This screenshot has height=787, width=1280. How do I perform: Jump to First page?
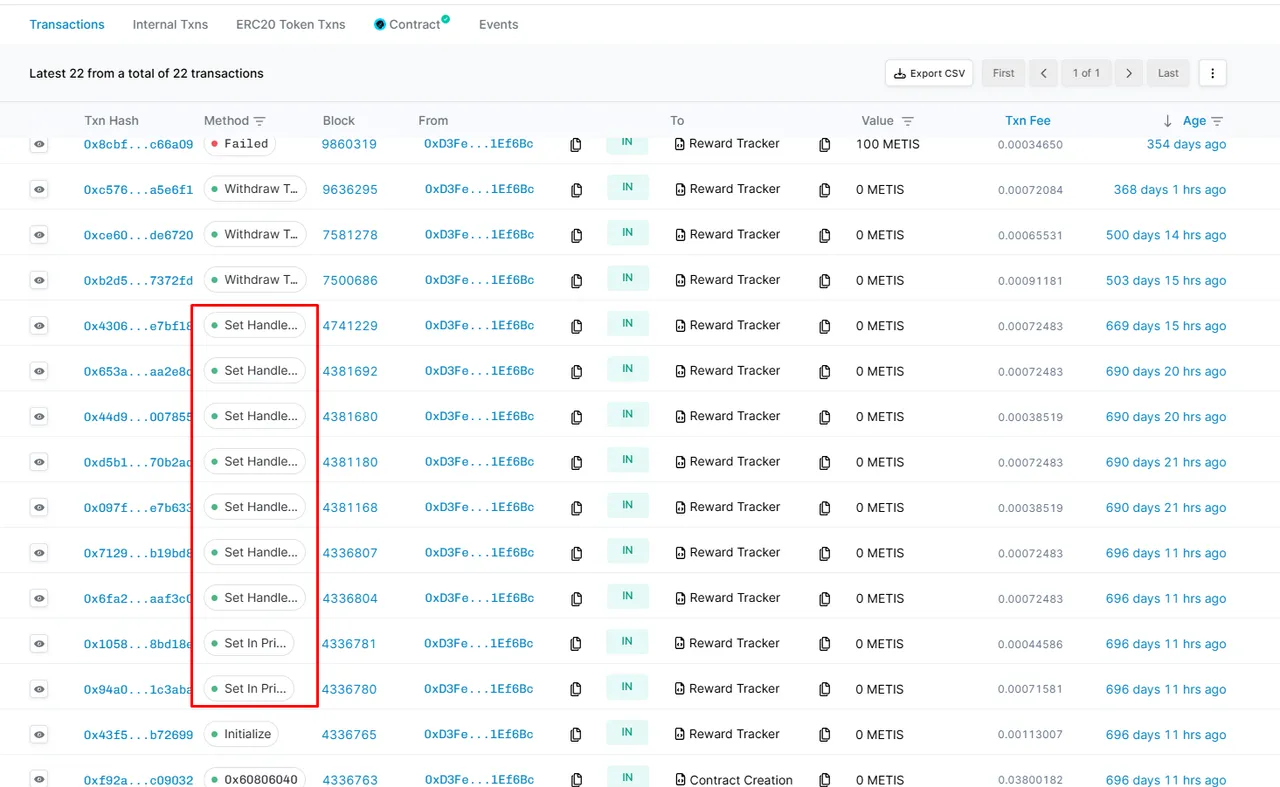pyautogui.click(x=1004, y=73)
